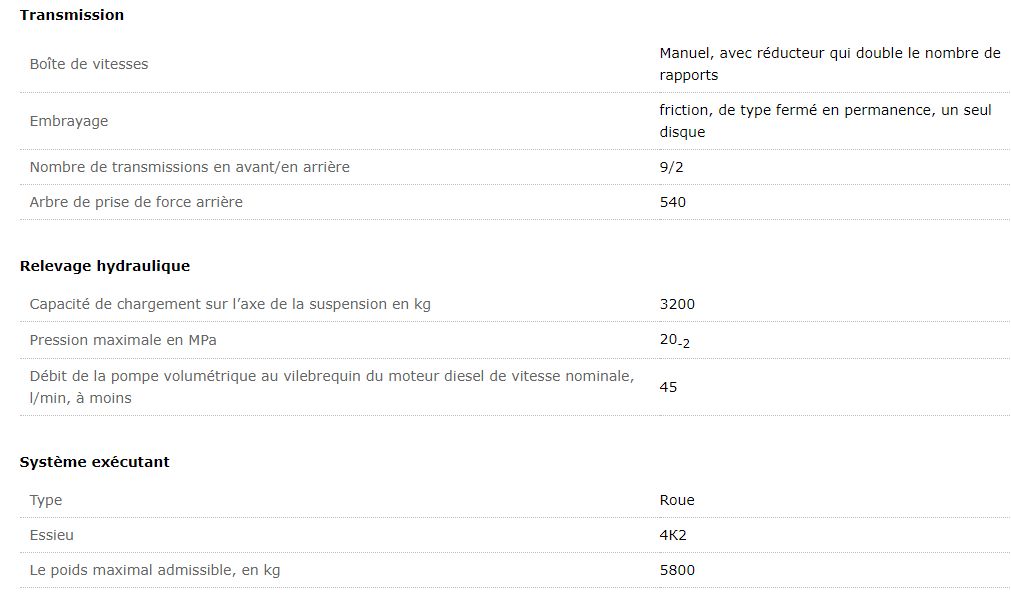Select the Embrayage row label
The image size is (1011, 594).
[69, 121]
